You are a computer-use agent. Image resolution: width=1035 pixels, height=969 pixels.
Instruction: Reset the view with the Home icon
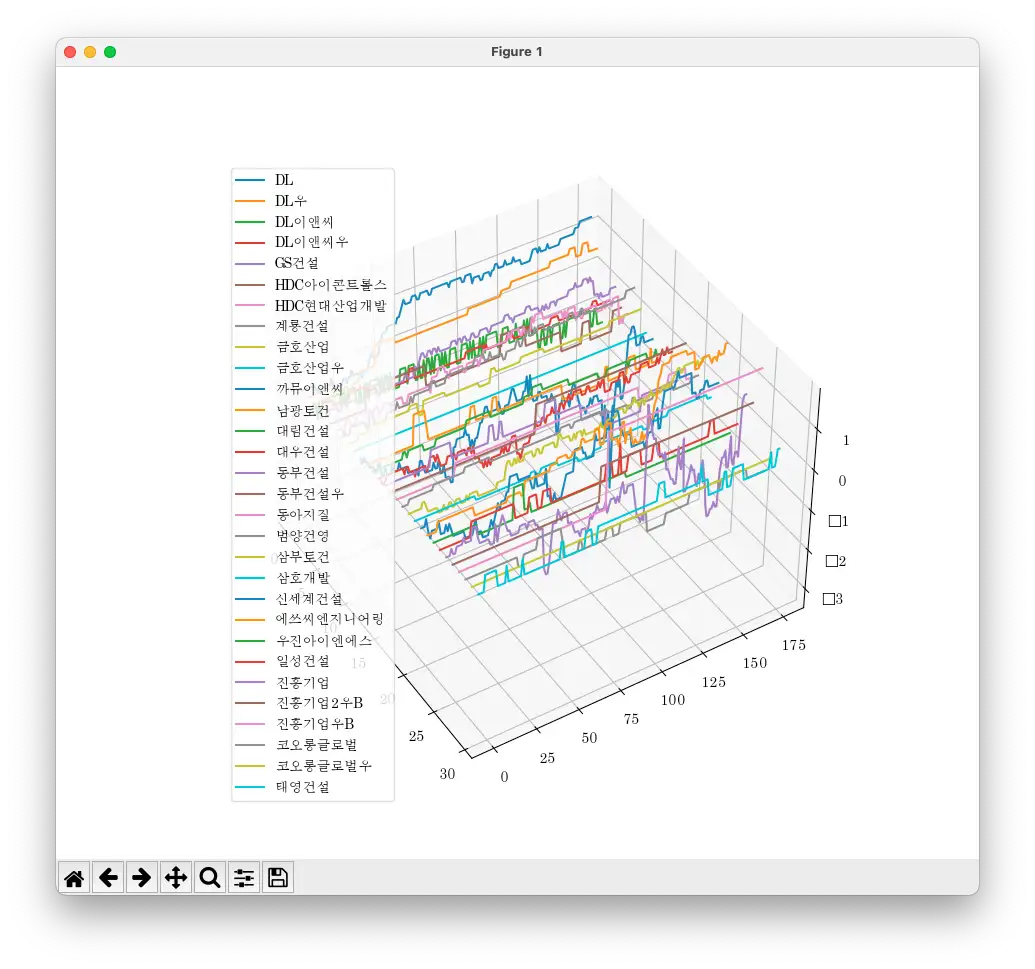click(x=75, y=878)
